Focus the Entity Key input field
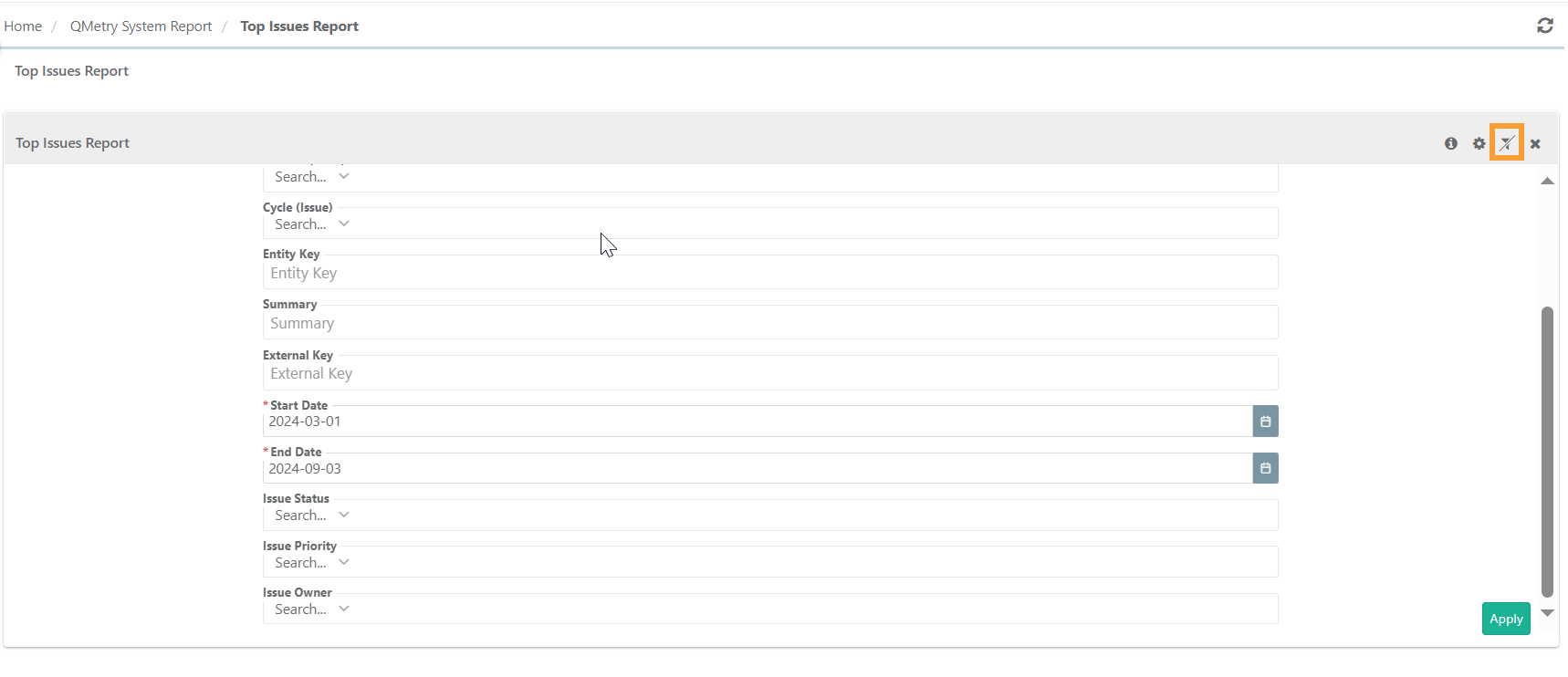The image size is (1568, 677). click(770, 272)
